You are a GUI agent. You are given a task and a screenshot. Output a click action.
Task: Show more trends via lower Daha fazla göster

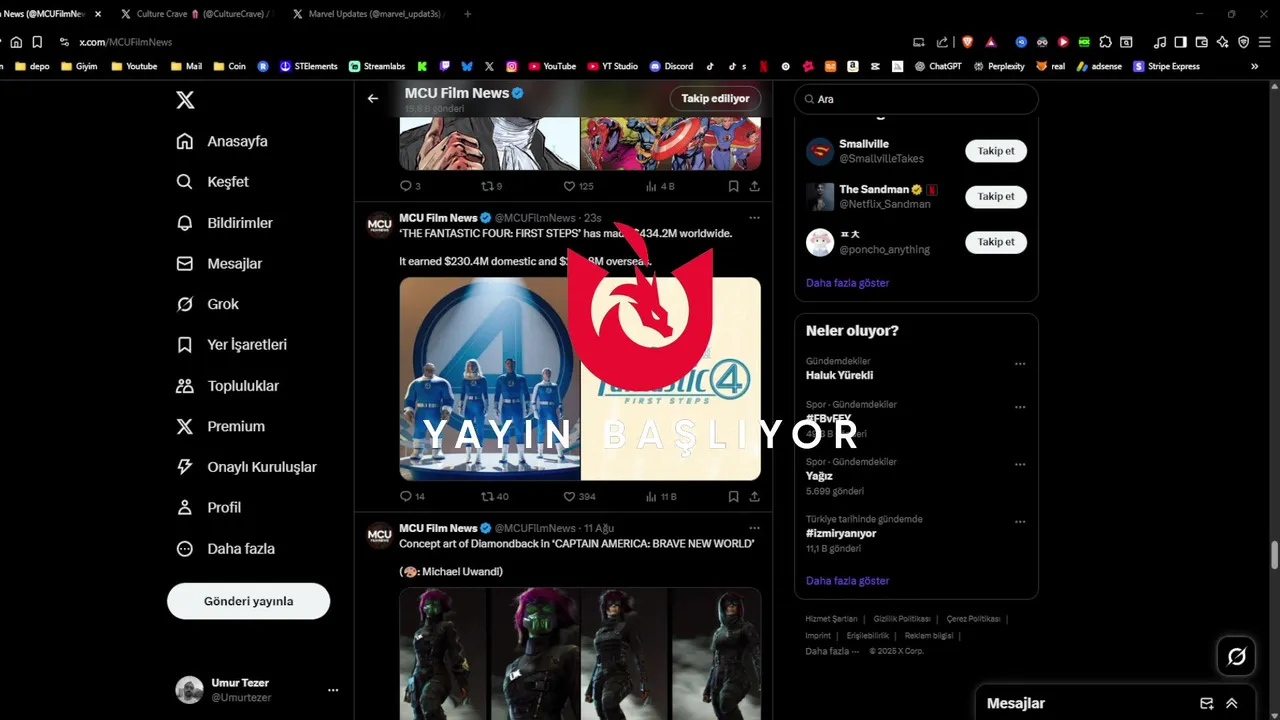(x=847, y=581)
